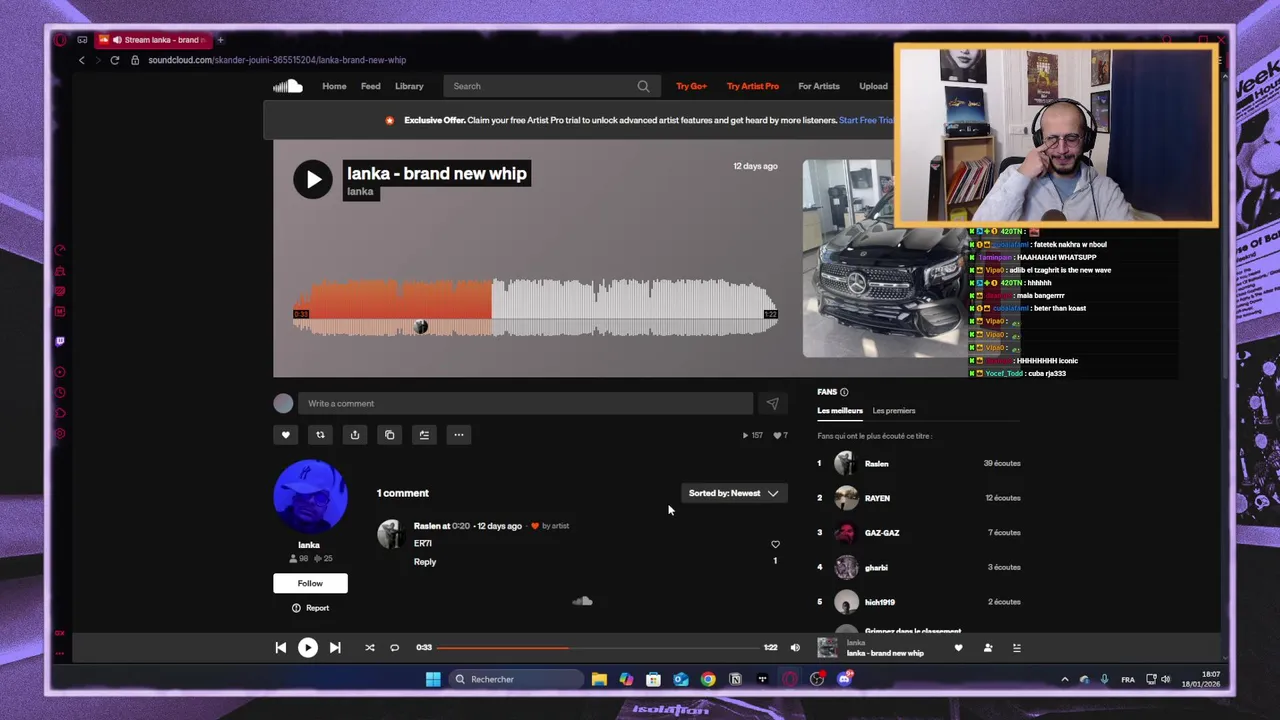1280x720 pixels.
Task: Click the Write a comment field
Action: click(x=525, y=404)
